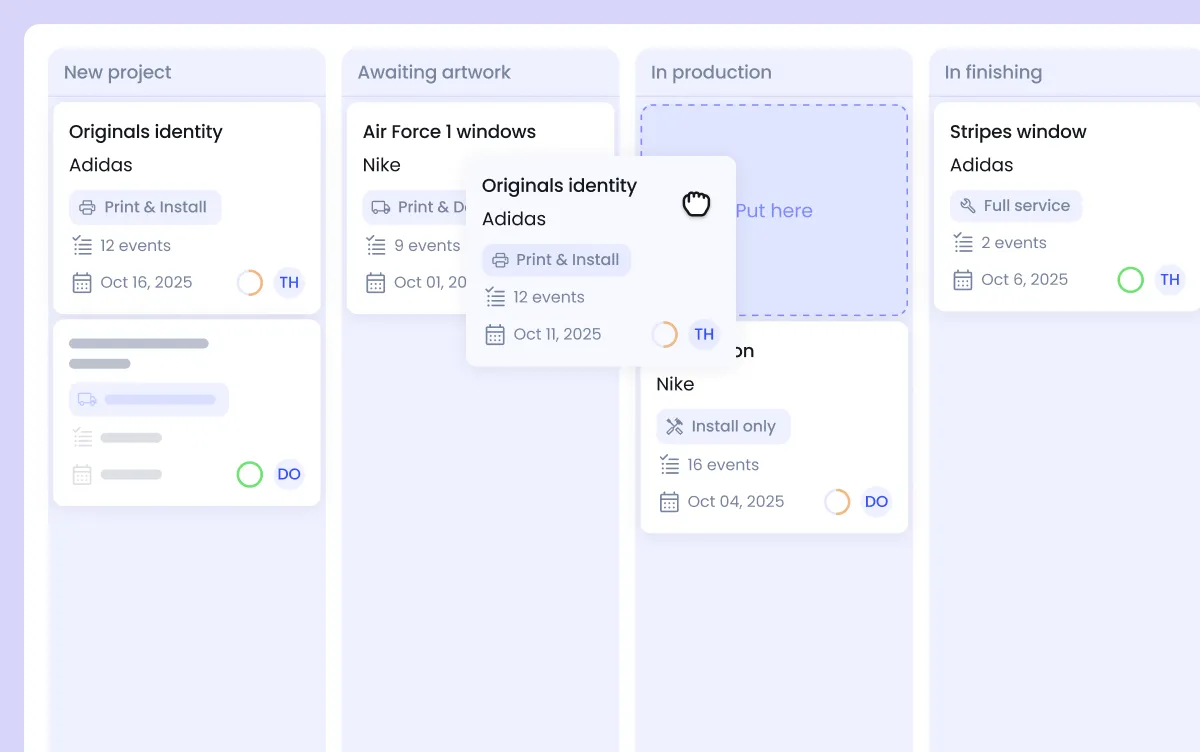Click the Install only tag
This screenshot has height=752, width=1200.
pos(723,426)
